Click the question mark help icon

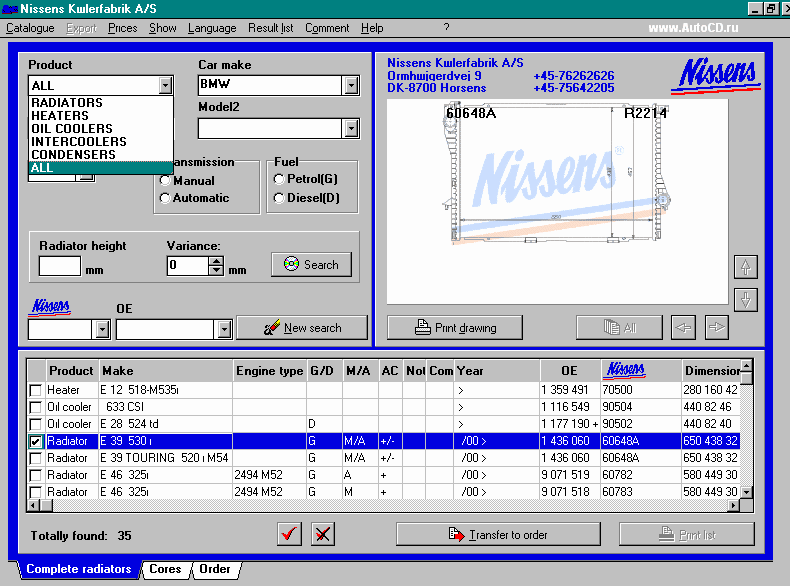click(446, 27)
